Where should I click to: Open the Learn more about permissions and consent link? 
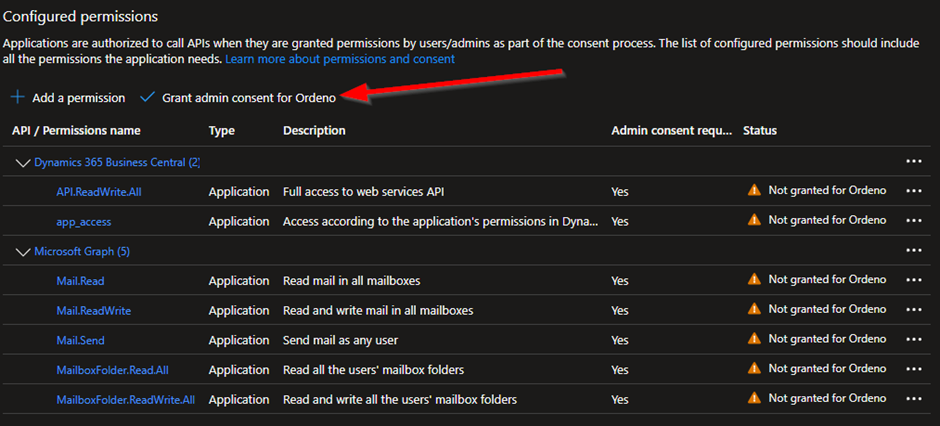(x=340, y=59)
